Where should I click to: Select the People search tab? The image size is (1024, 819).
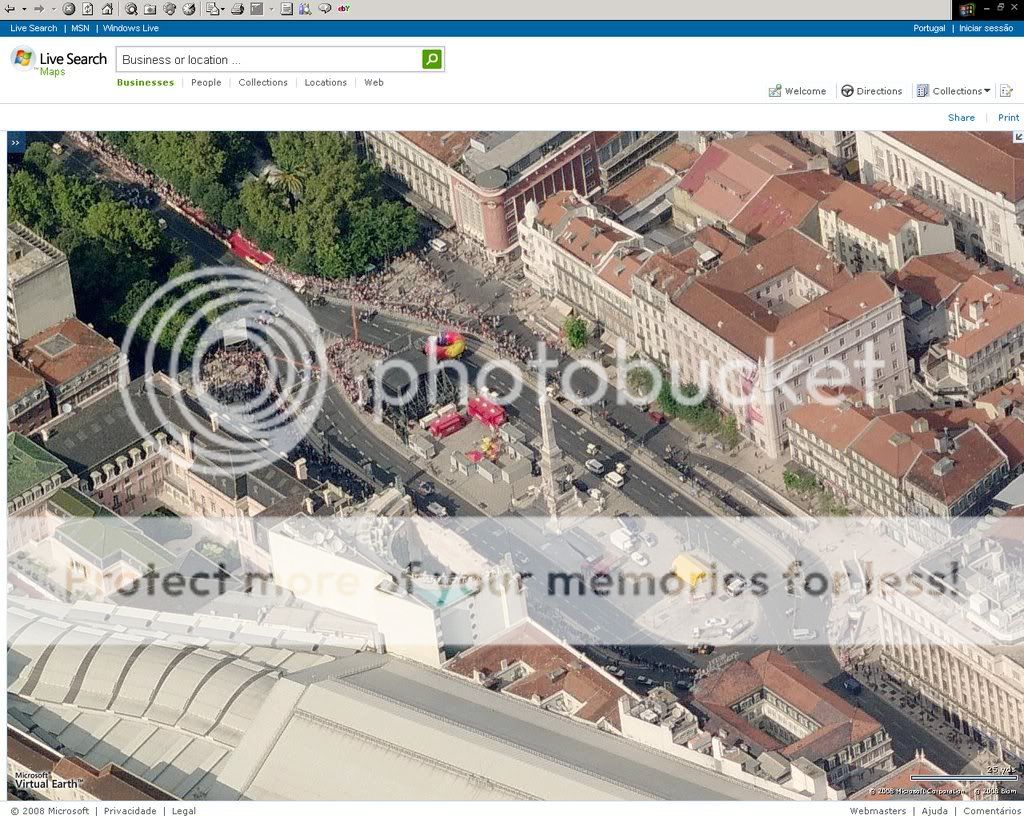coord(206,82)
